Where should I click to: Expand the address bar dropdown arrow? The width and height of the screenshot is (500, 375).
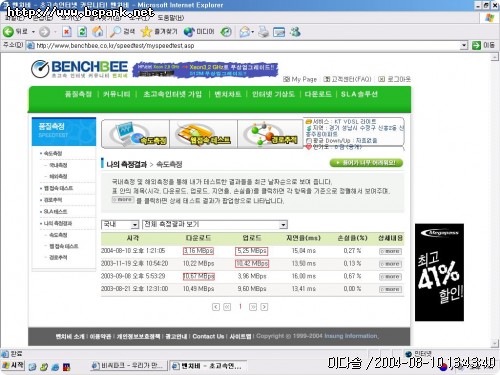pos(464,45)
